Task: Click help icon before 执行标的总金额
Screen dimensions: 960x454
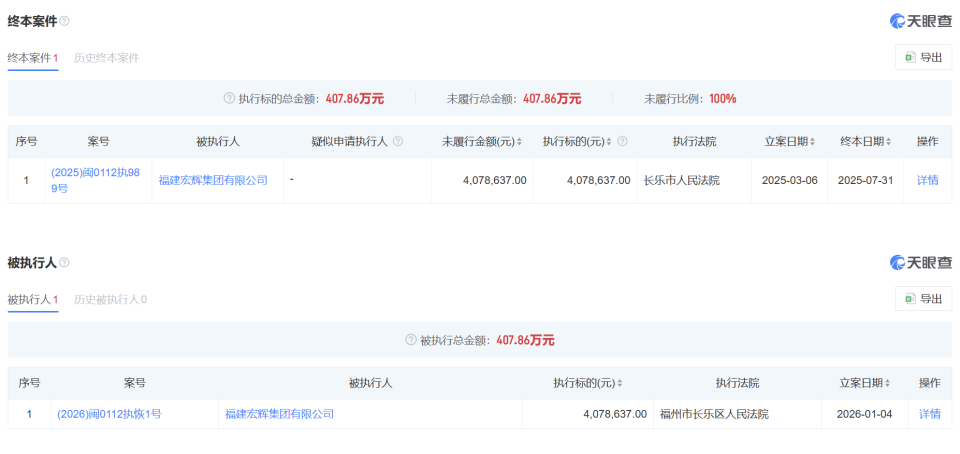Action: pyautogui.click(x=230, y=99)
